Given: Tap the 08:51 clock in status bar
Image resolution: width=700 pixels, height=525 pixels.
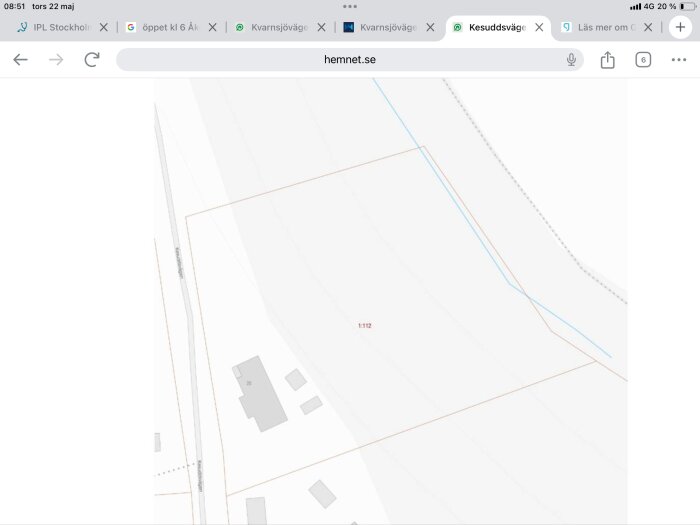Looking at the screenshot, I should [x=14, y=6].
